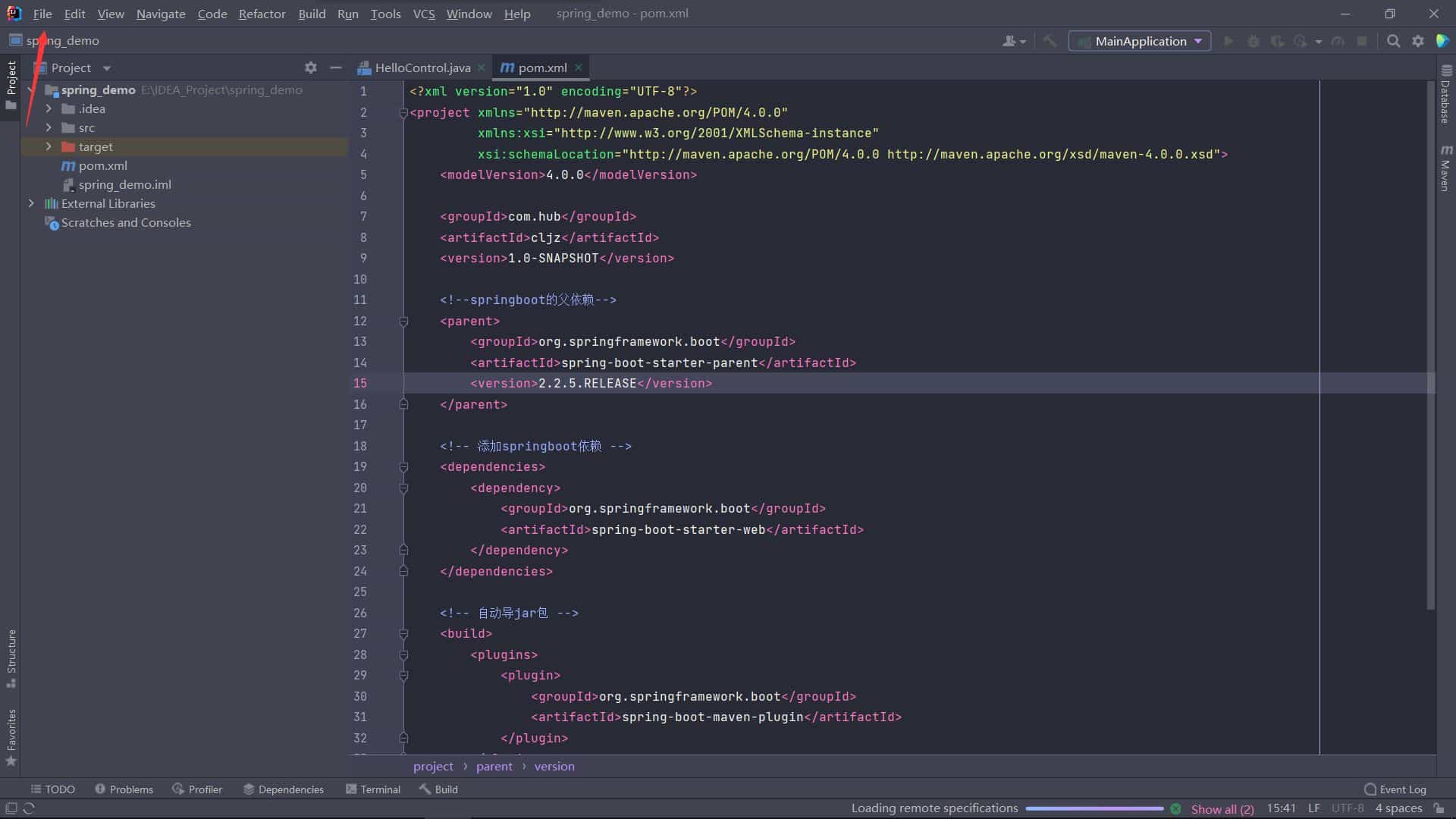Select spring_demo.iml file in tree
Image resolution: width=1456 pixels, height=819 pixels.
click(124, 184)
